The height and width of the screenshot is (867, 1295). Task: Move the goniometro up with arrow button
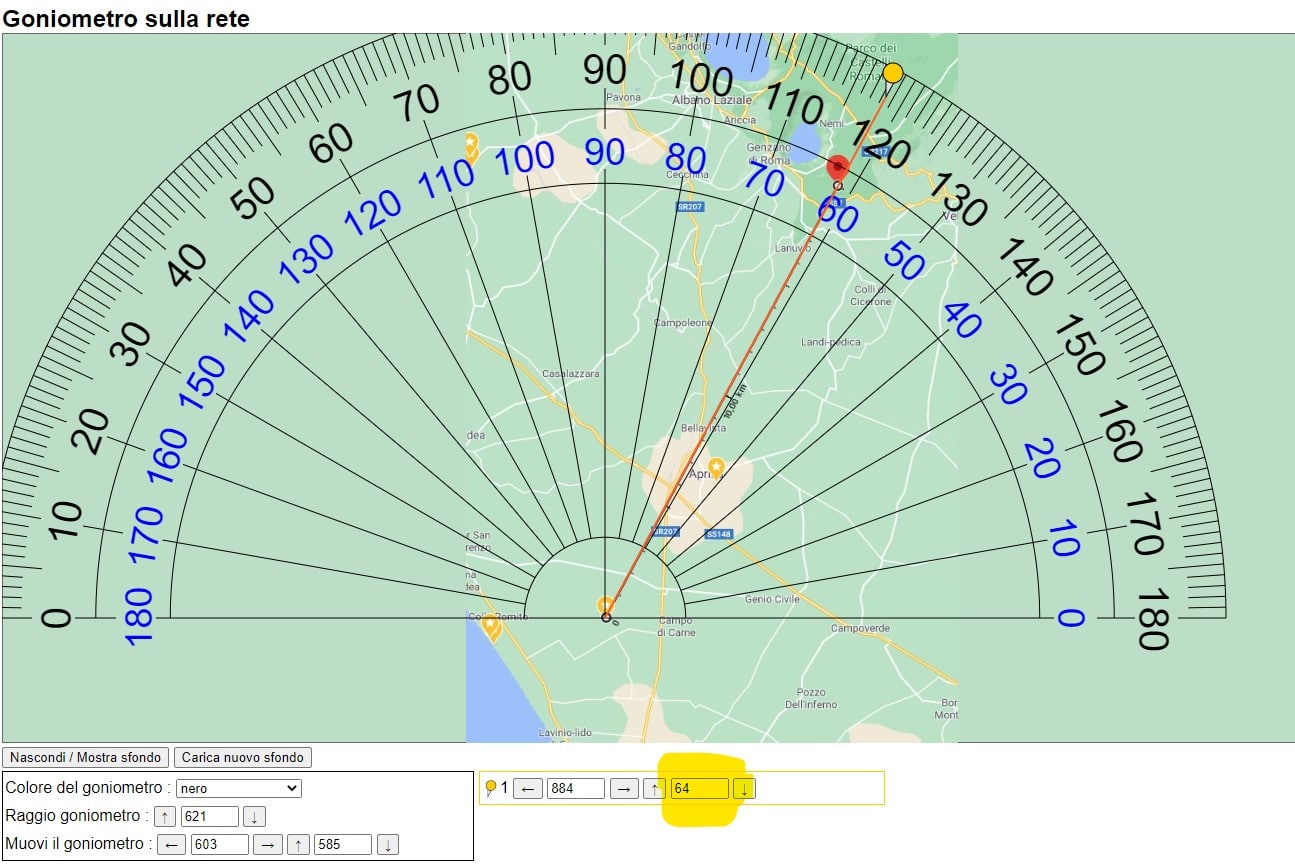[298, 845]
